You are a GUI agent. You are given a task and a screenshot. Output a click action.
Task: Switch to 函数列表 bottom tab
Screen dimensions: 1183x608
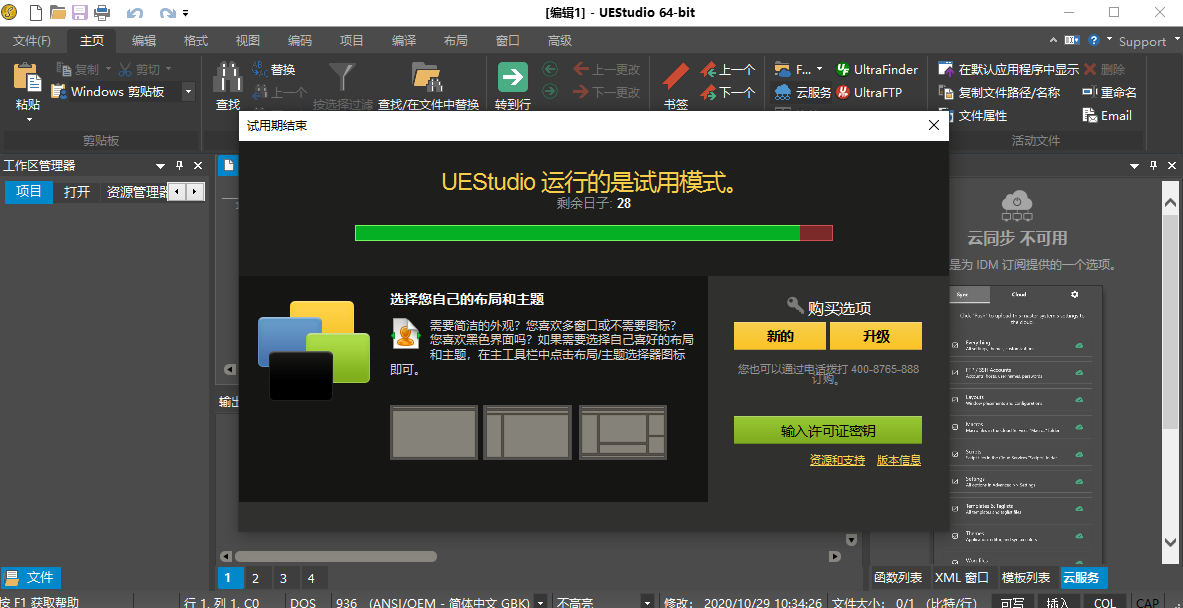pos(898,578)
